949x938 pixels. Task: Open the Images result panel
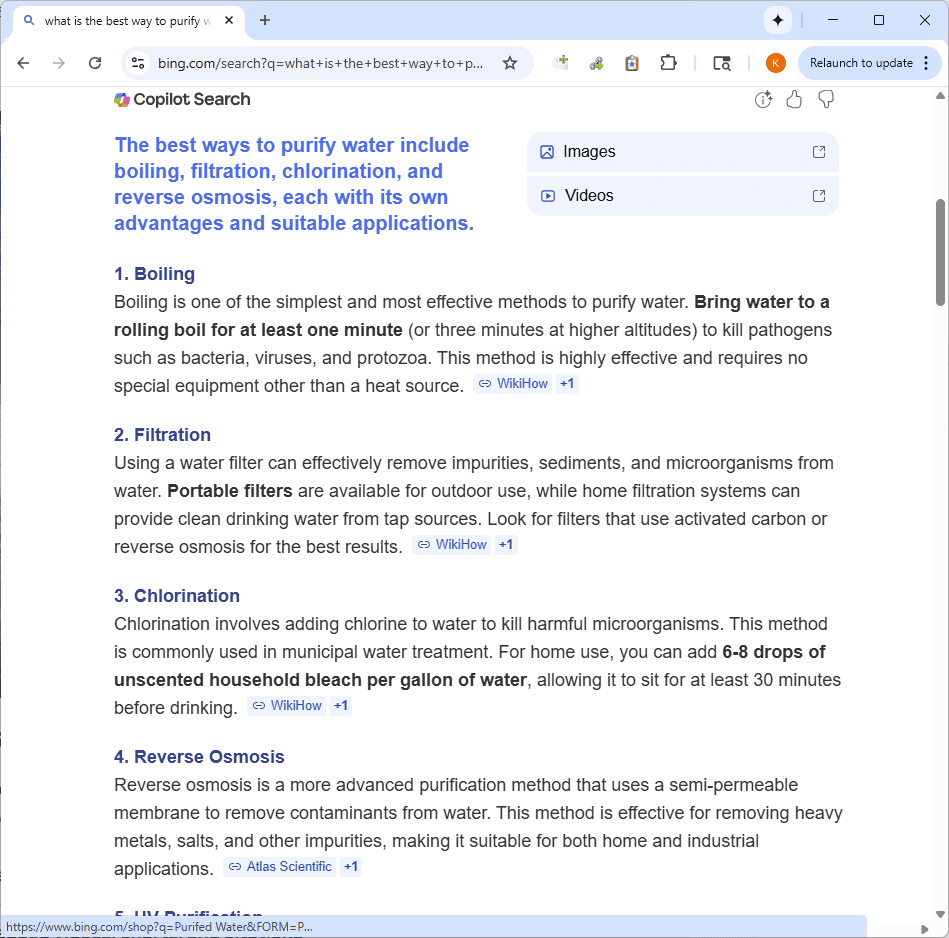pyautogui.click(x=683, y=152)
